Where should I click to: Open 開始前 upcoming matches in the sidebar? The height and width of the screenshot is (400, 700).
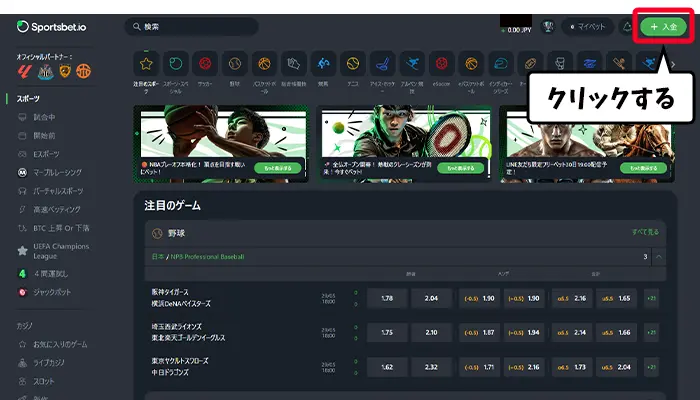coord(37,135)
